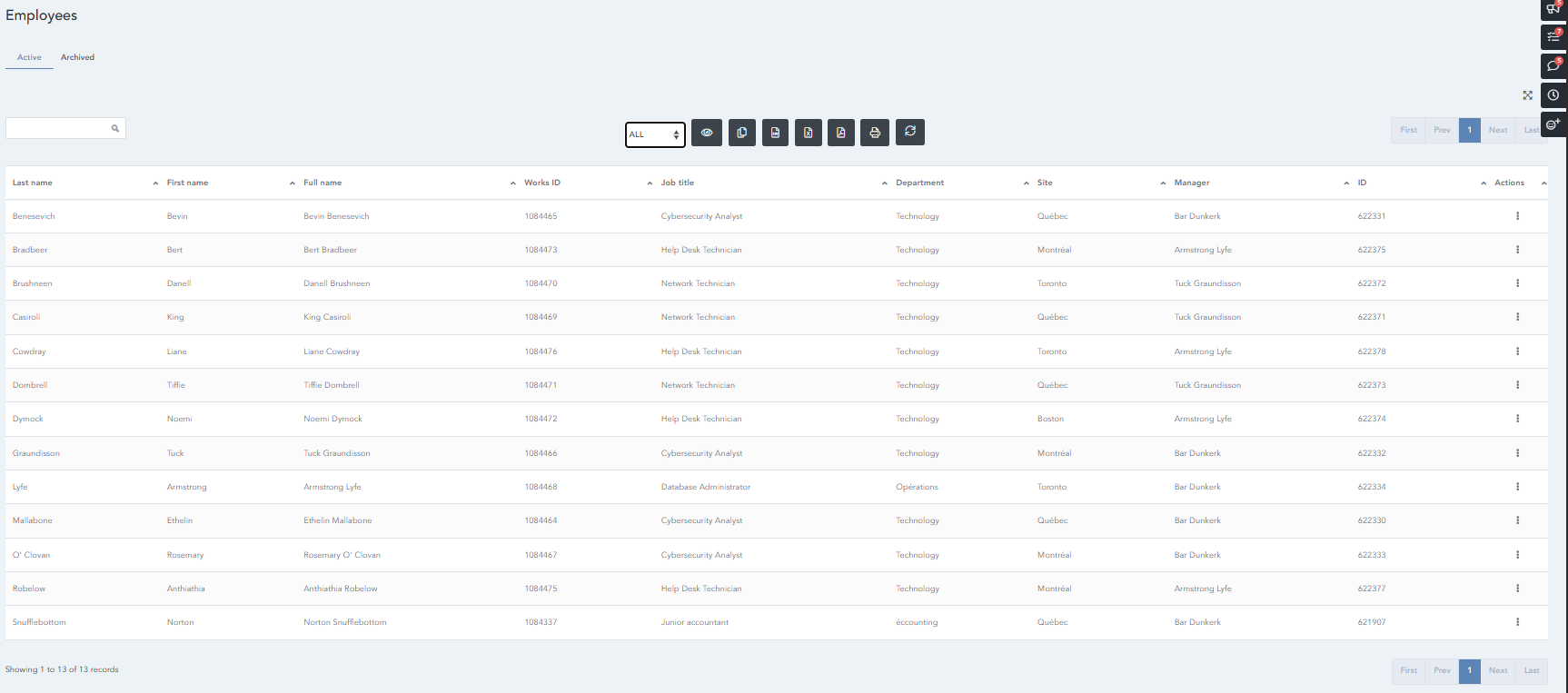This screenshot has height=693, width=1568.
Task: Open the ALL records-per-page dropdown
Action: pos(655,134)
